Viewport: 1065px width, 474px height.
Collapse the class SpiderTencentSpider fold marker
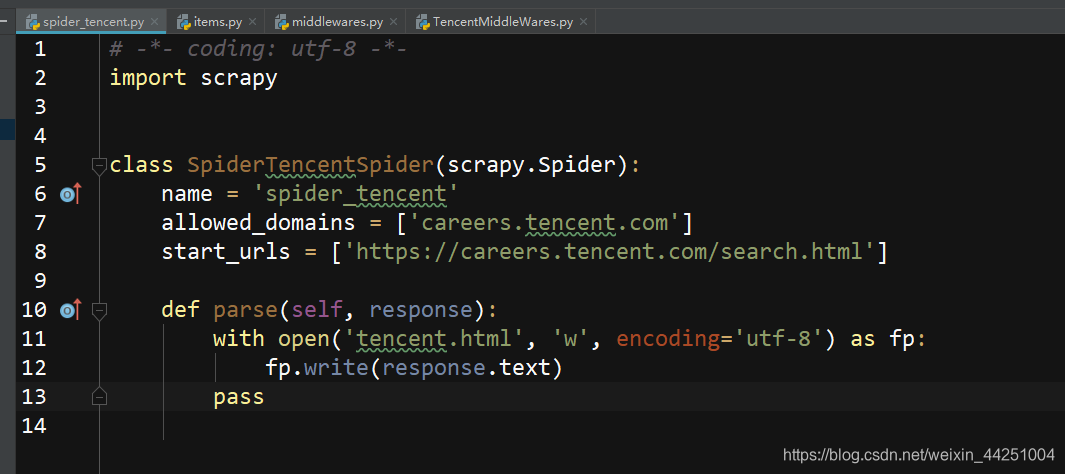[x=99, y=165]
